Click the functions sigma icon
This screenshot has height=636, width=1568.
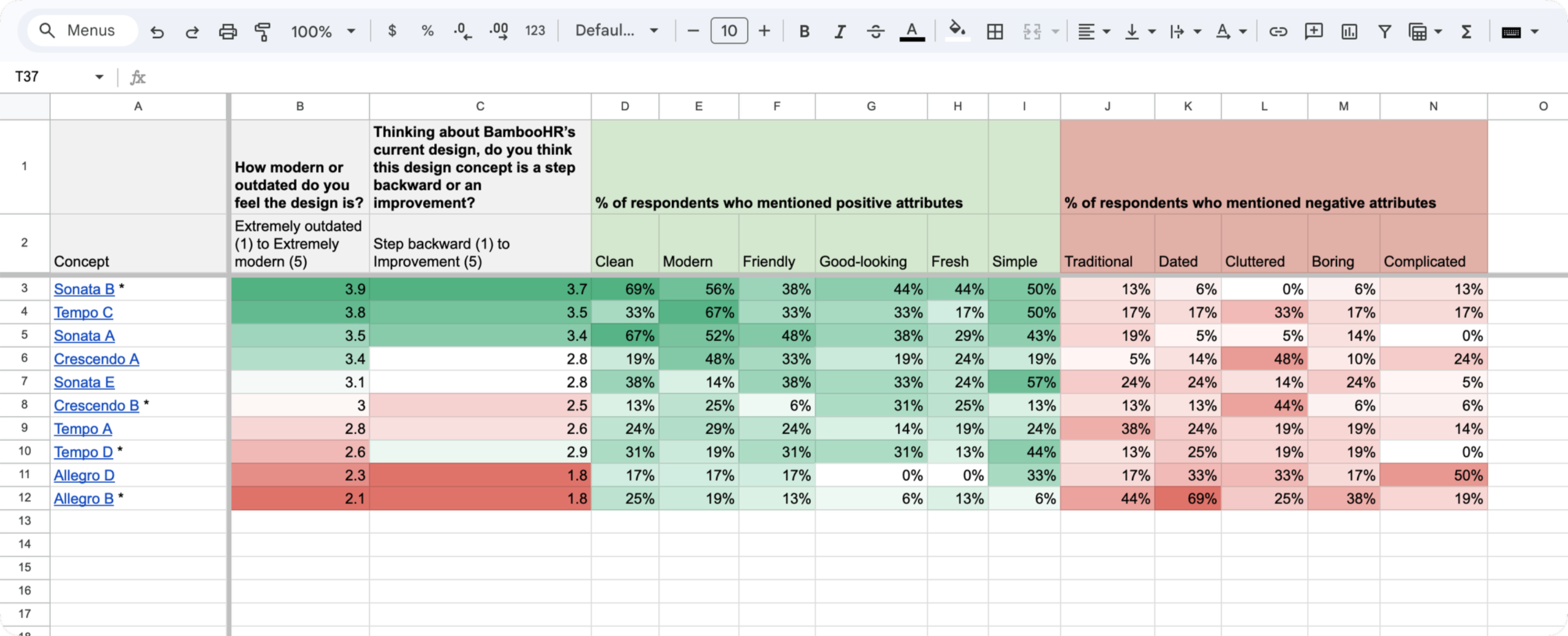point(1466,31)
